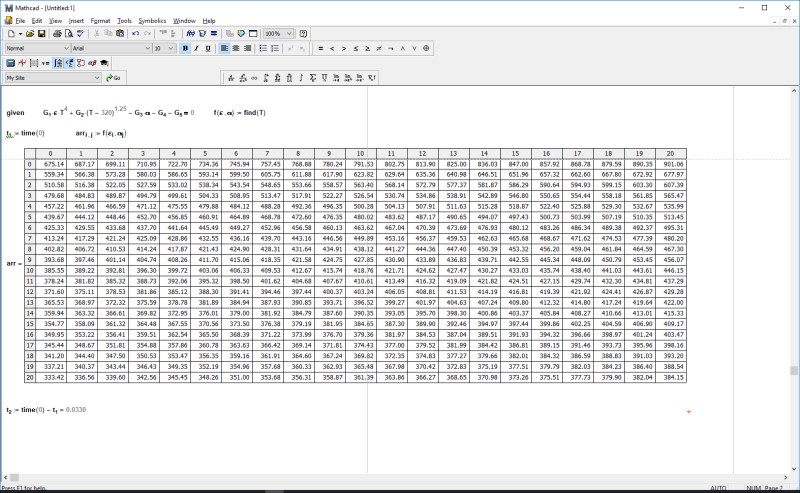Click the Insert Unit icon
800x493 pixels.
coord(202,34)
